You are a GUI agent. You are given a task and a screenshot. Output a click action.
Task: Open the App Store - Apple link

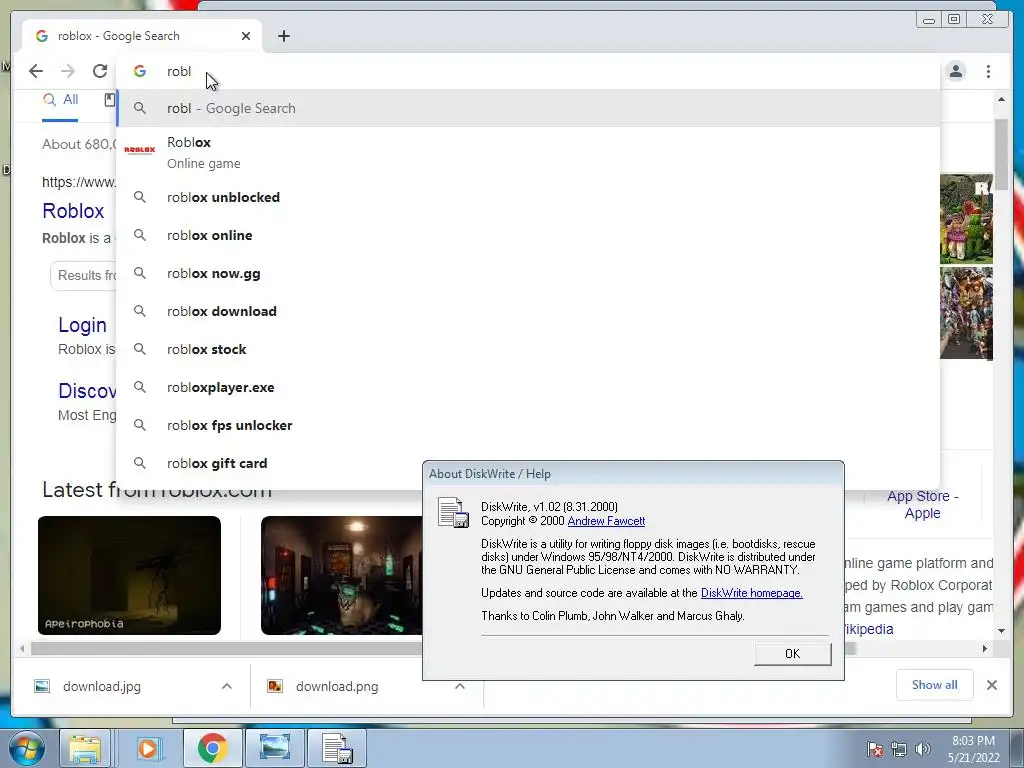point(922,504)
